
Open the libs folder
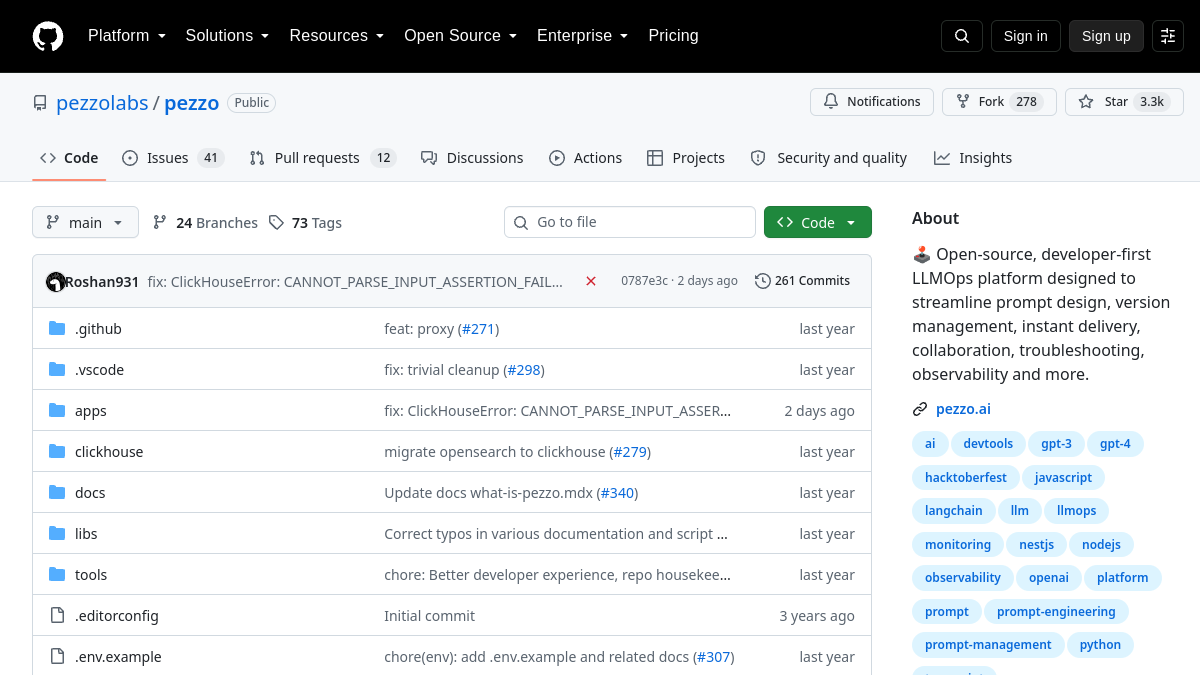(x=86, y=534)
